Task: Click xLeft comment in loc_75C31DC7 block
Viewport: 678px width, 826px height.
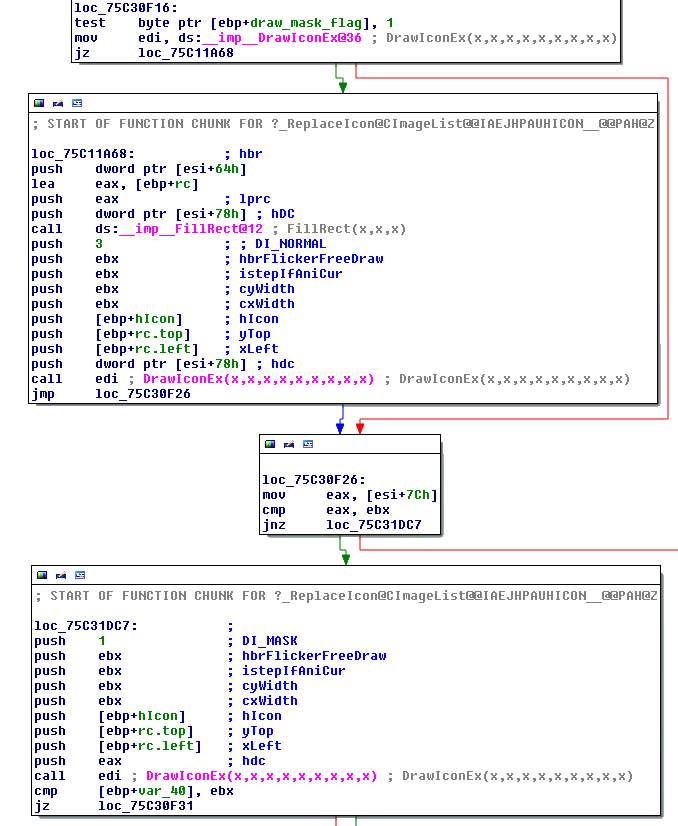Action: tap(262, 746)
